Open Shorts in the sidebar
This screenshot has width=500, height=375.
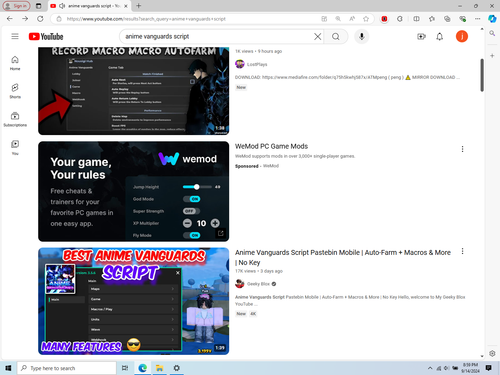pos(15,91)
